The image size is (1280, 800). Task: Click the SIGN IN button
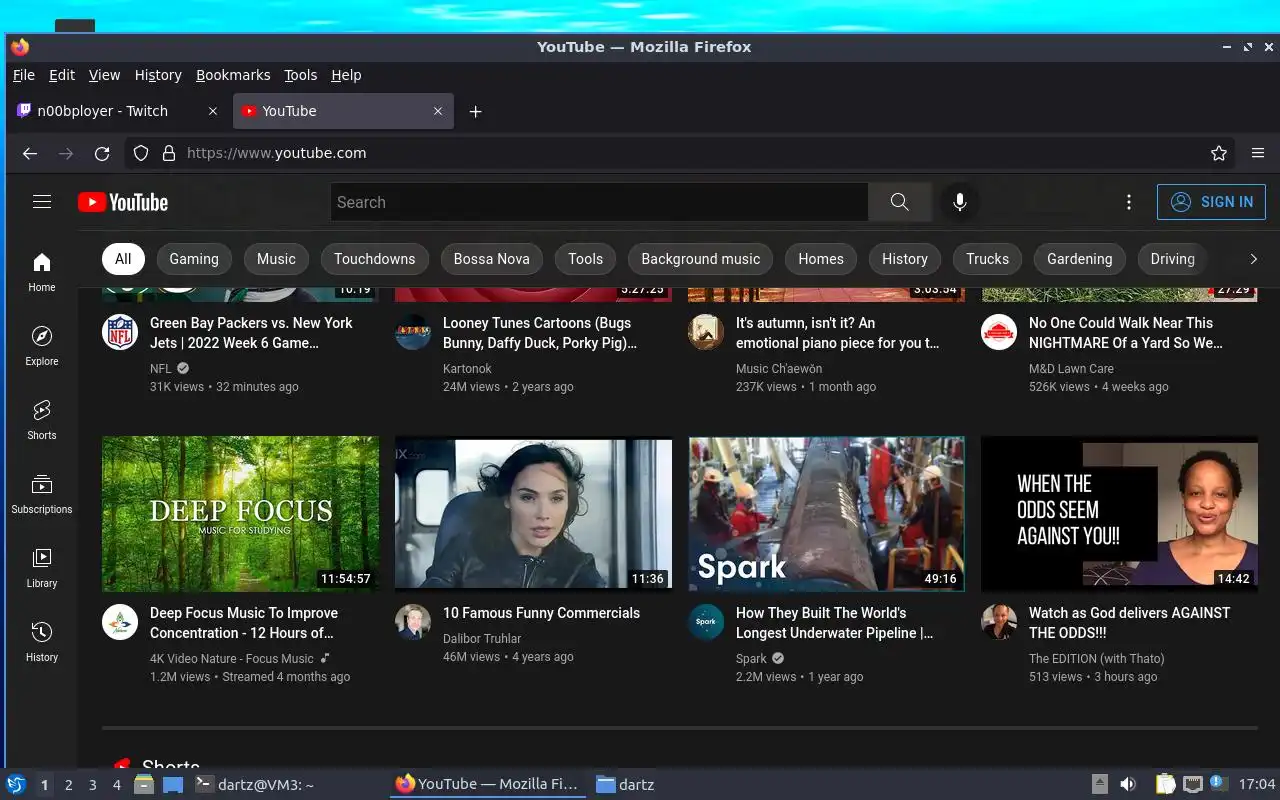pos(1211,202)
